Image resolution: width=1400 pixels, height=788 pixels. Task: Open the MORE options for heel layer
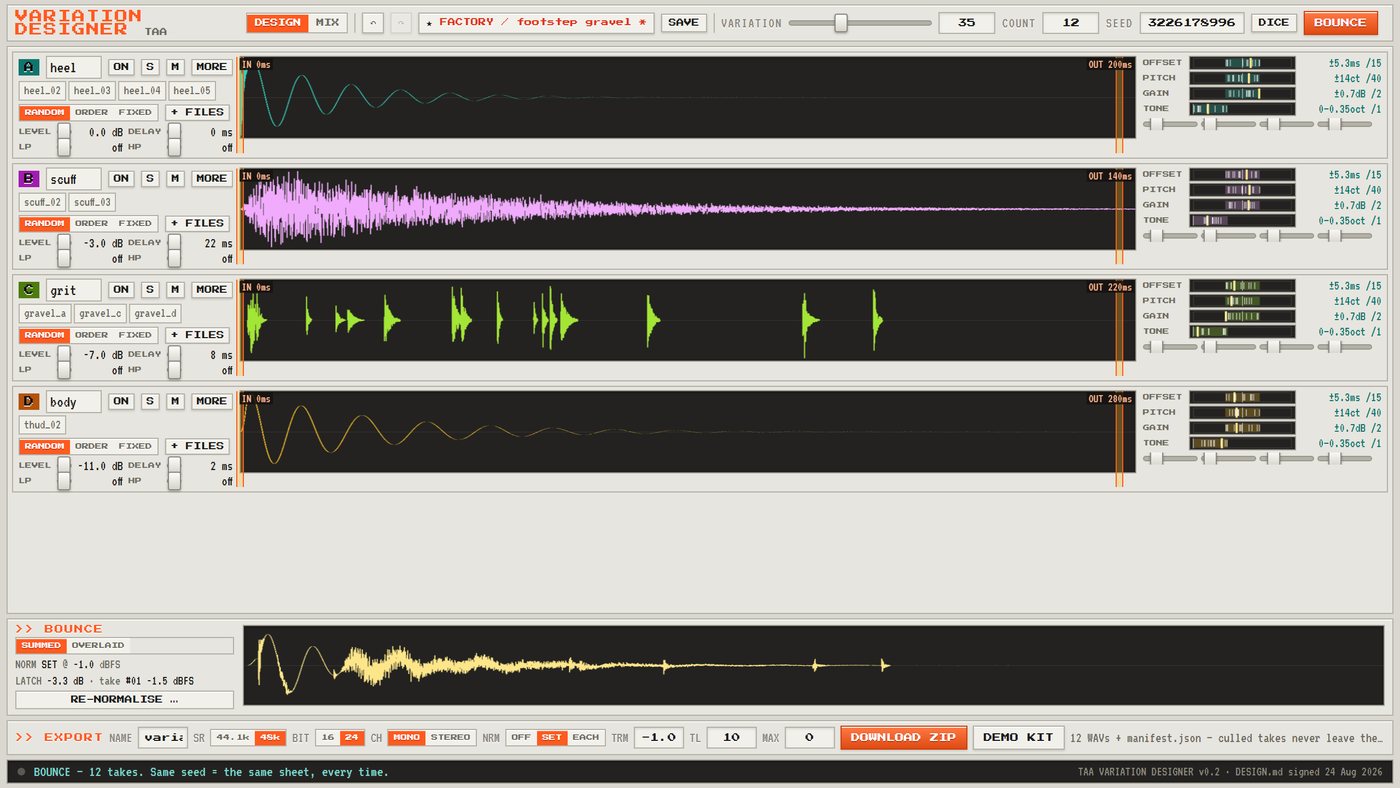coord(211,67)
